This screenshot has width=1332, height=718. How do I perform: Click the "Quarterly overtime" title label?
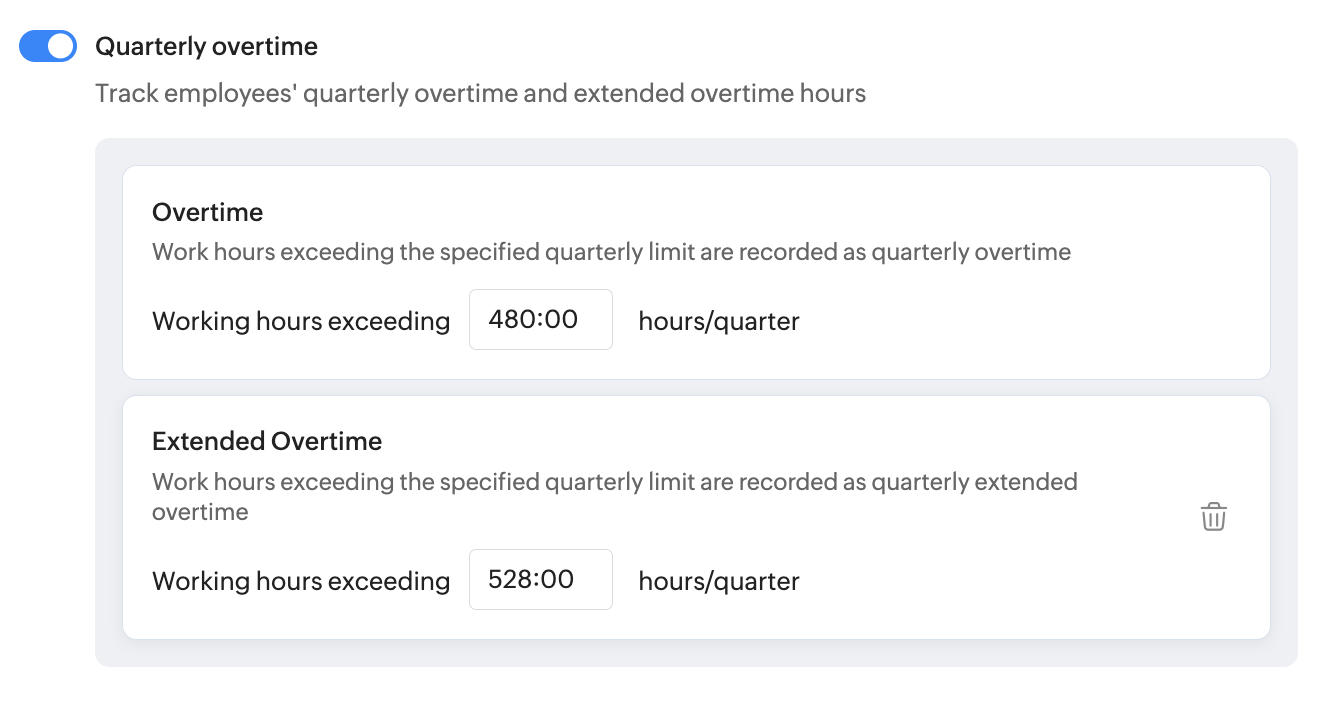pos(206,46)
